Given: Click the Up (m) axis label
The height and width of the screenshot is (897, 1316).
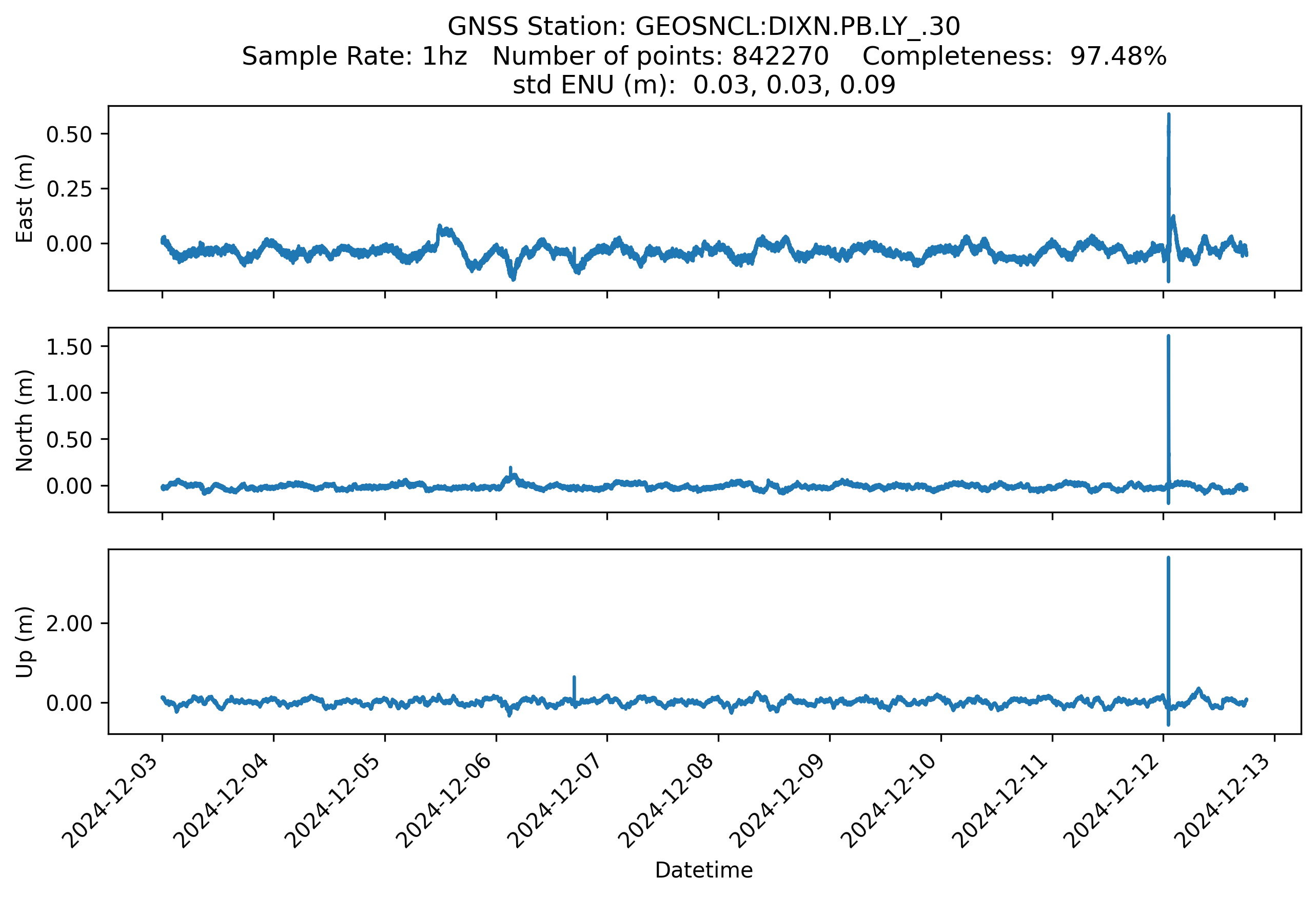Looking at the screenshot, I should pyautogui.click(x=24, y=641).
